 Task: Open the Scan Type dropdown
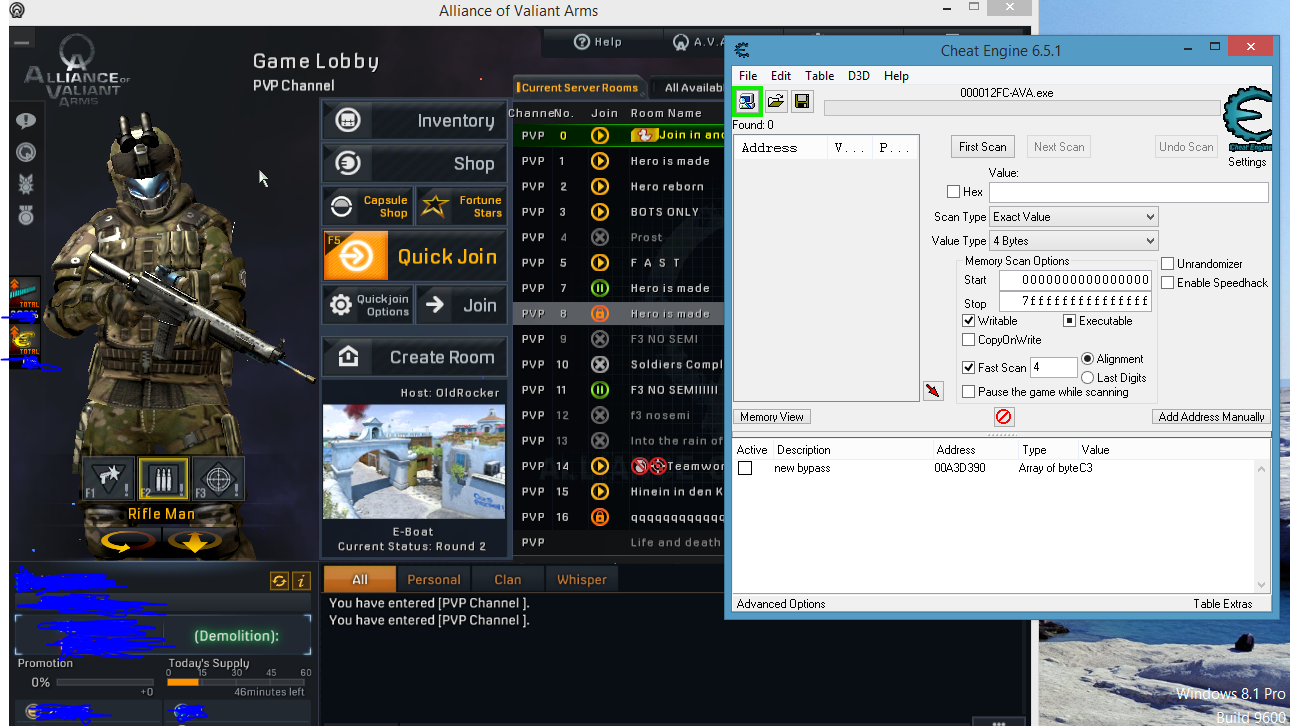[x=1074, y=217]
